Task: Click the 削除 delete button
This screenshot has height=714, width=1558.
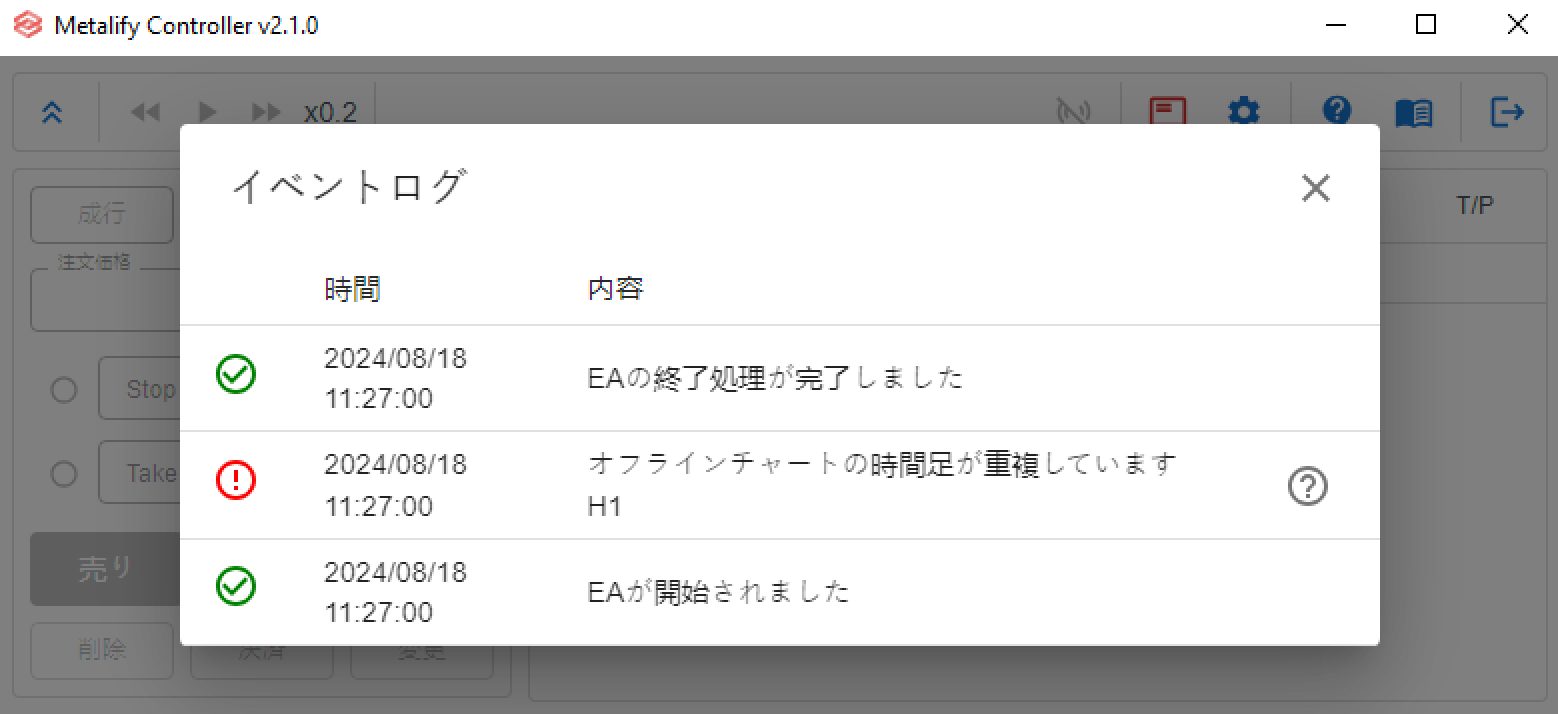Action: point(102,650)
